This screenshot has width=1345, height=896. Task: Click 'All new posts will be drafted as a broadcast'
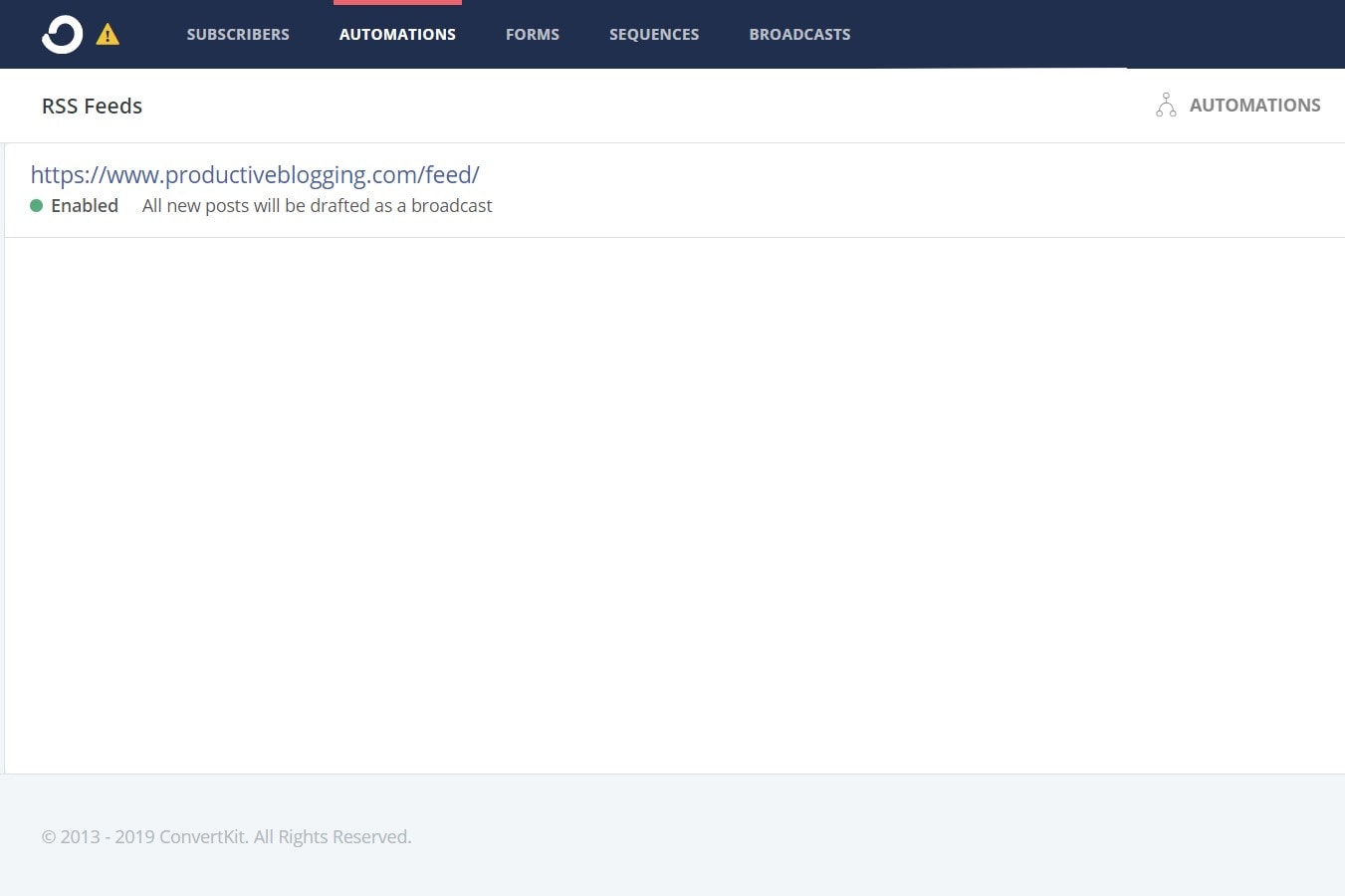click(x=318, y=206)
